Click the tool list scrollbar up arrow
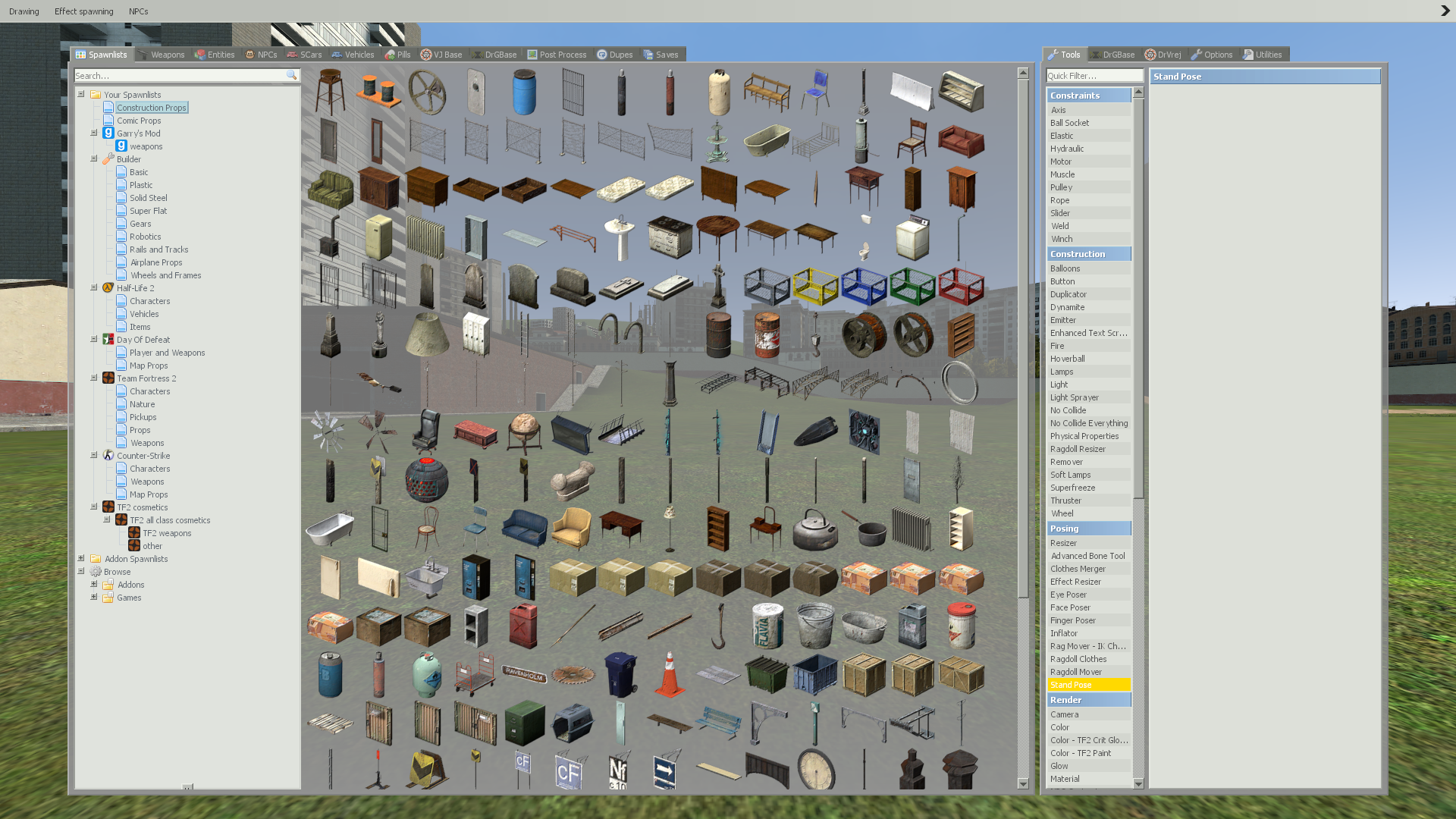This screenshot has width=1456, height=819. (x=1138, y=93)
